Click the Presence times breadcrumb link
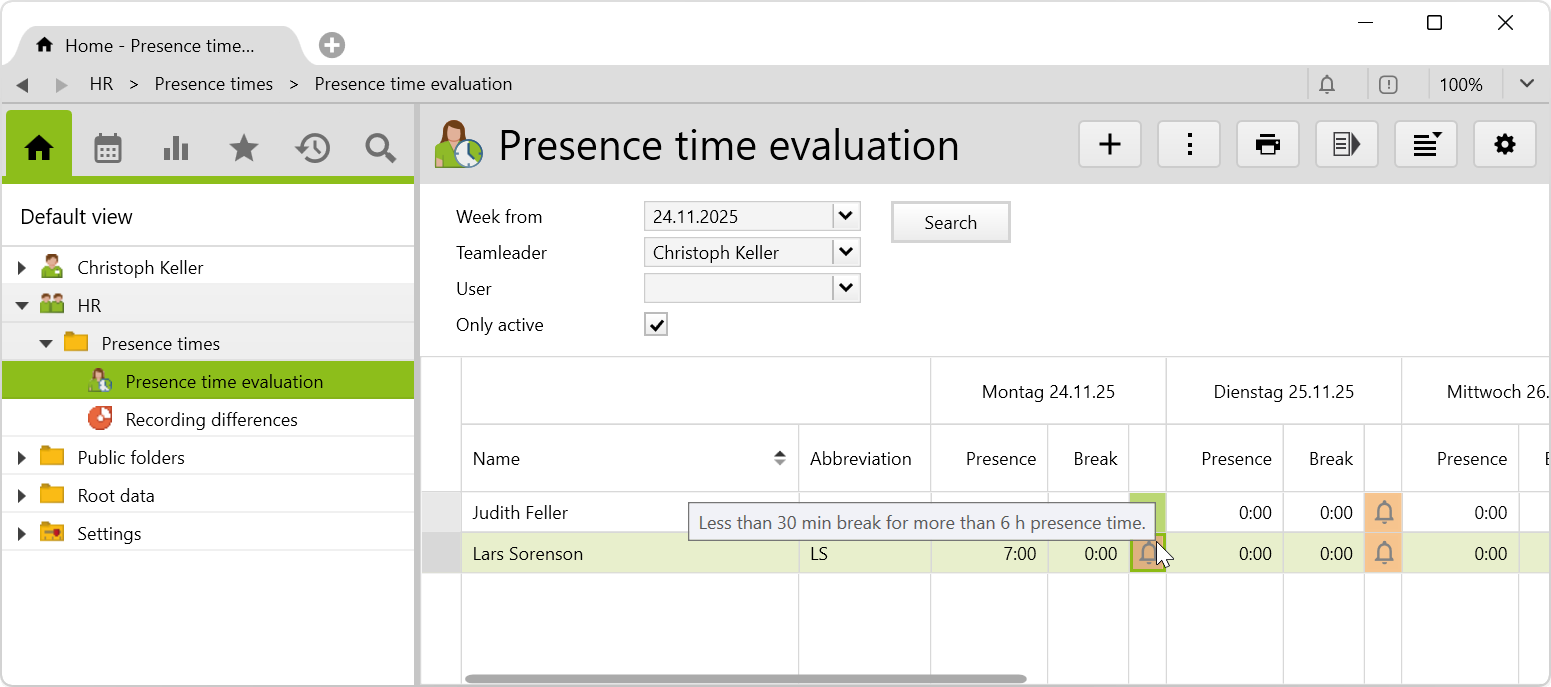The width and height of the screenshot is (1551, 687). (213, 85)
